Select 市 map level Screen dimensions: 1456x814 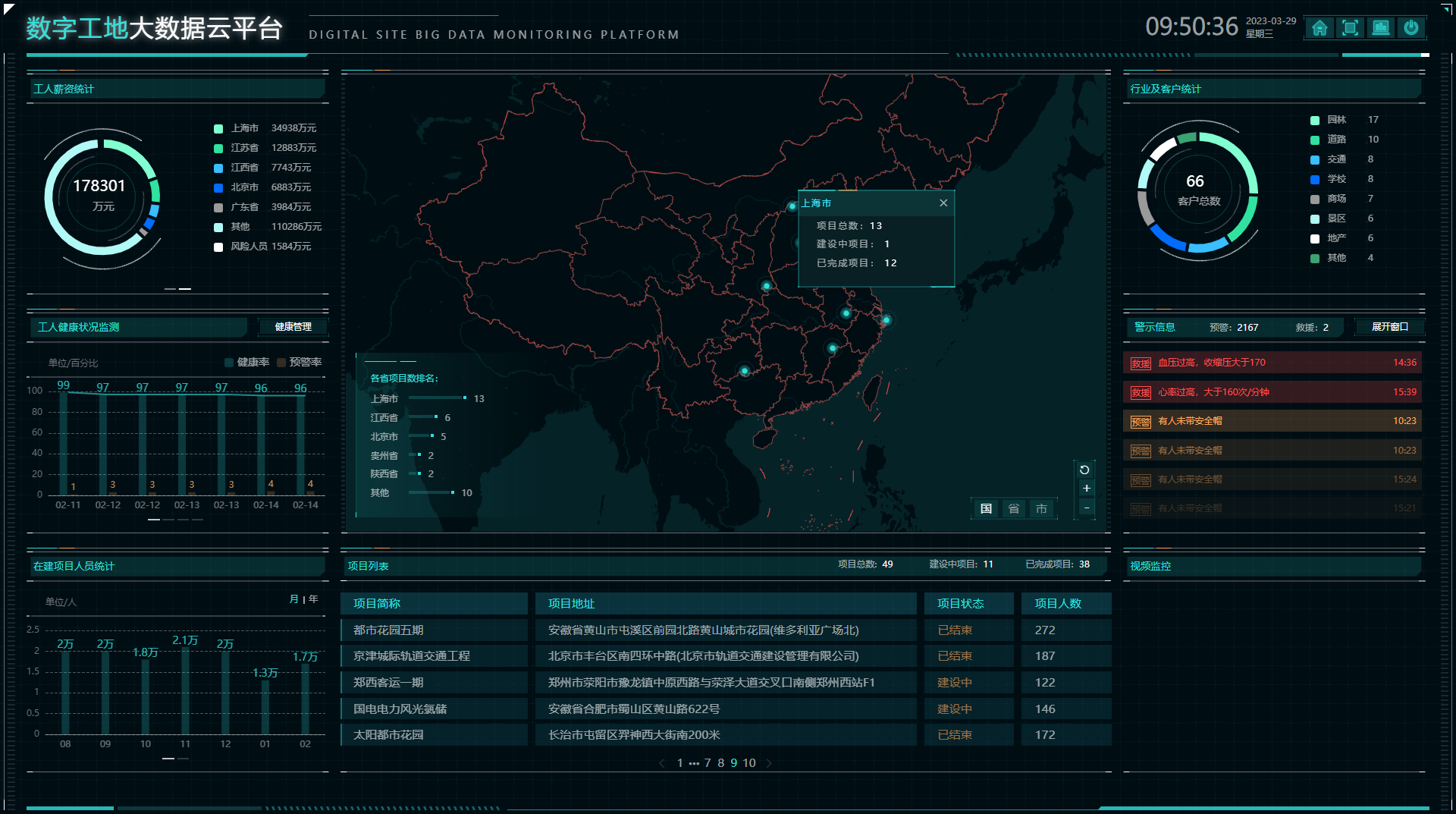(x=1041, y=509)
